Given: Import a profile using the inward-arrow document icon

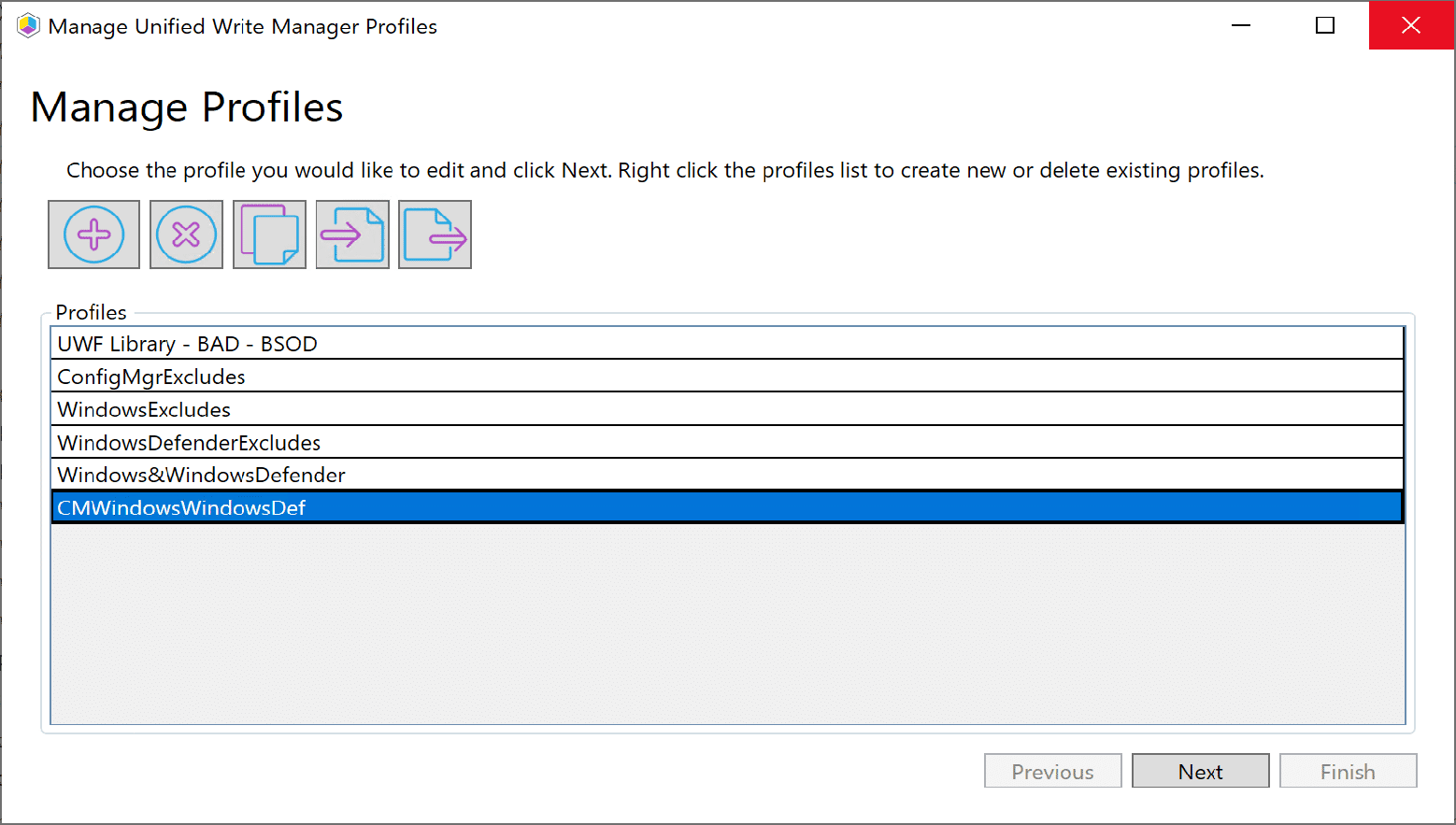Looking at the screenshot, I should point(352,234).
